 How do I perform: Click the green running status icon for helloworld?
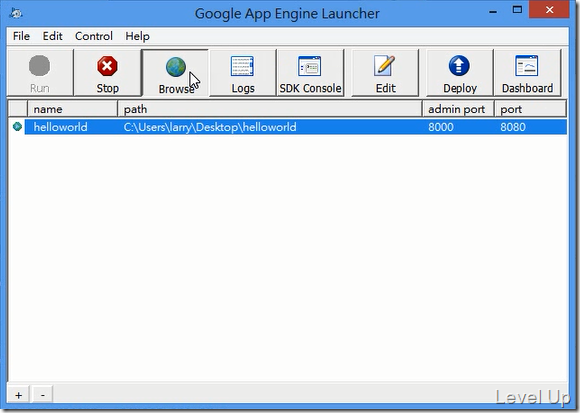[x=17, y=127]
